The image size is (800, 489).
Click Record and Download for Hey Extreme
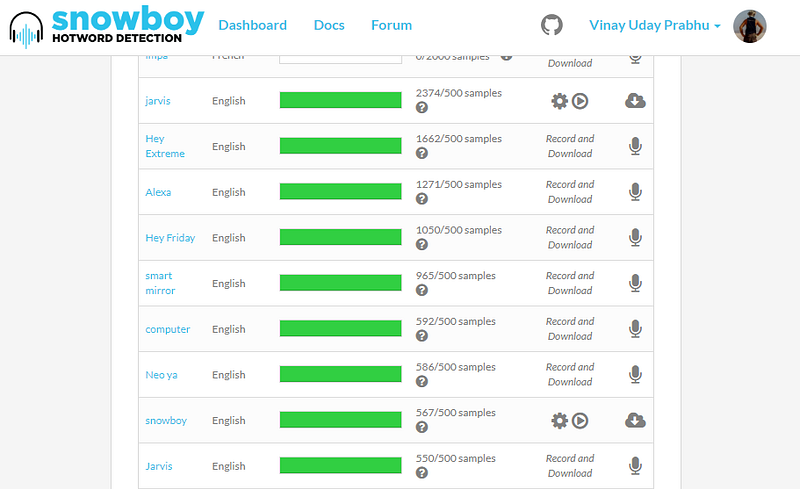tap(570, 146)
